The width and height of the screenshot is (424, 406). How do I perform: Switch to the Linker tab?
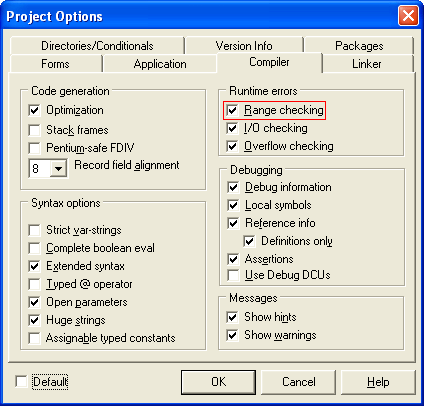[367, 64]
